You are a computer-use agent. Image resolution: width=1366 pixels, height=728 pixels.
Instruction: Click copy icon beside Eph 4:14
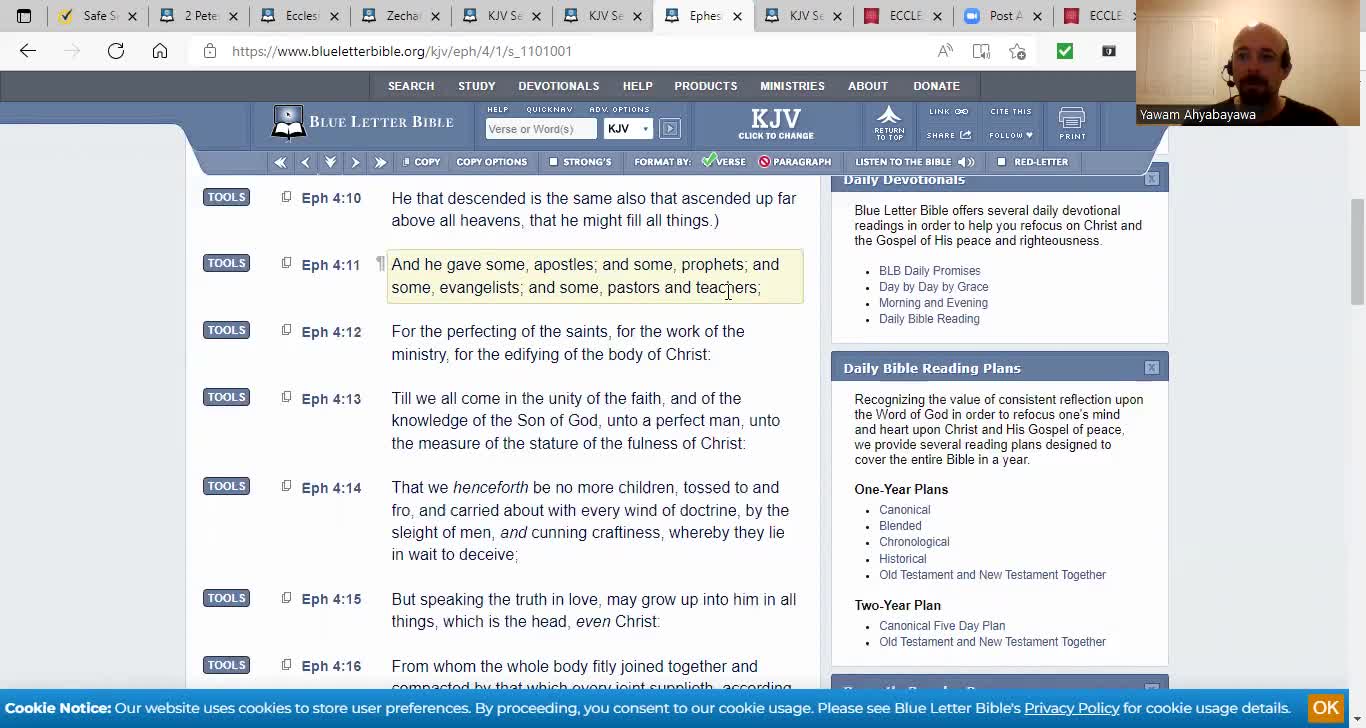point(286,486)
